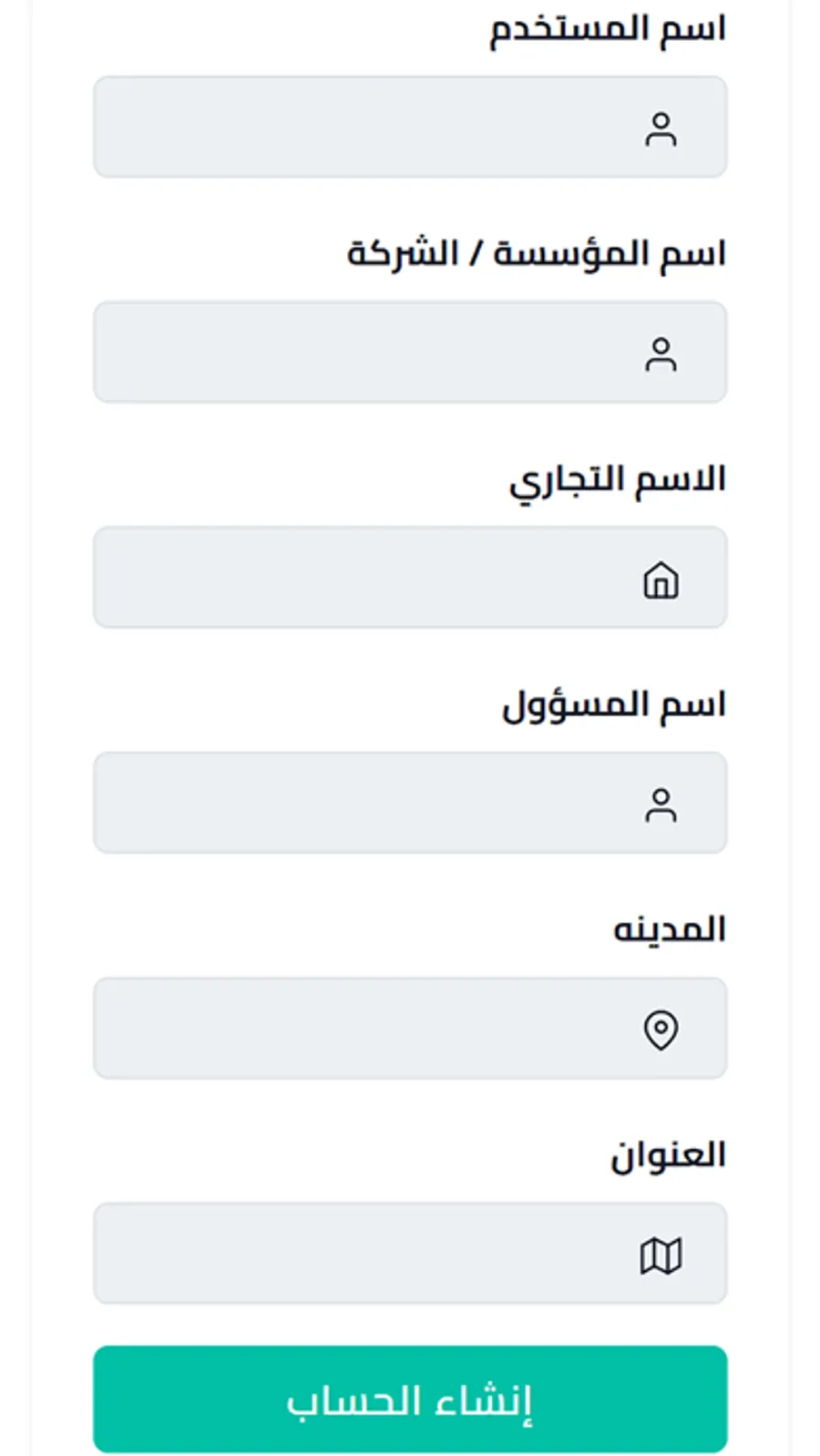Click the word الشركة in company label
This screenshot has height=1456, width=820.
[x=402, y=253]
